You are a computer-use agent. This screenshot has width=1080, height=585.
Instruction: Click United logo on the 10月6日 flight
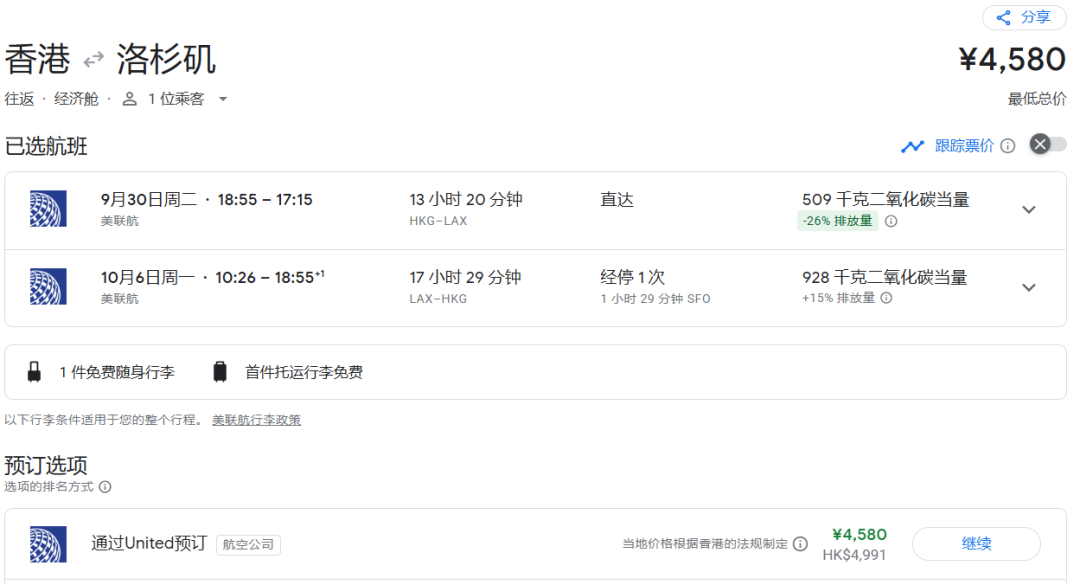point(48,287)
